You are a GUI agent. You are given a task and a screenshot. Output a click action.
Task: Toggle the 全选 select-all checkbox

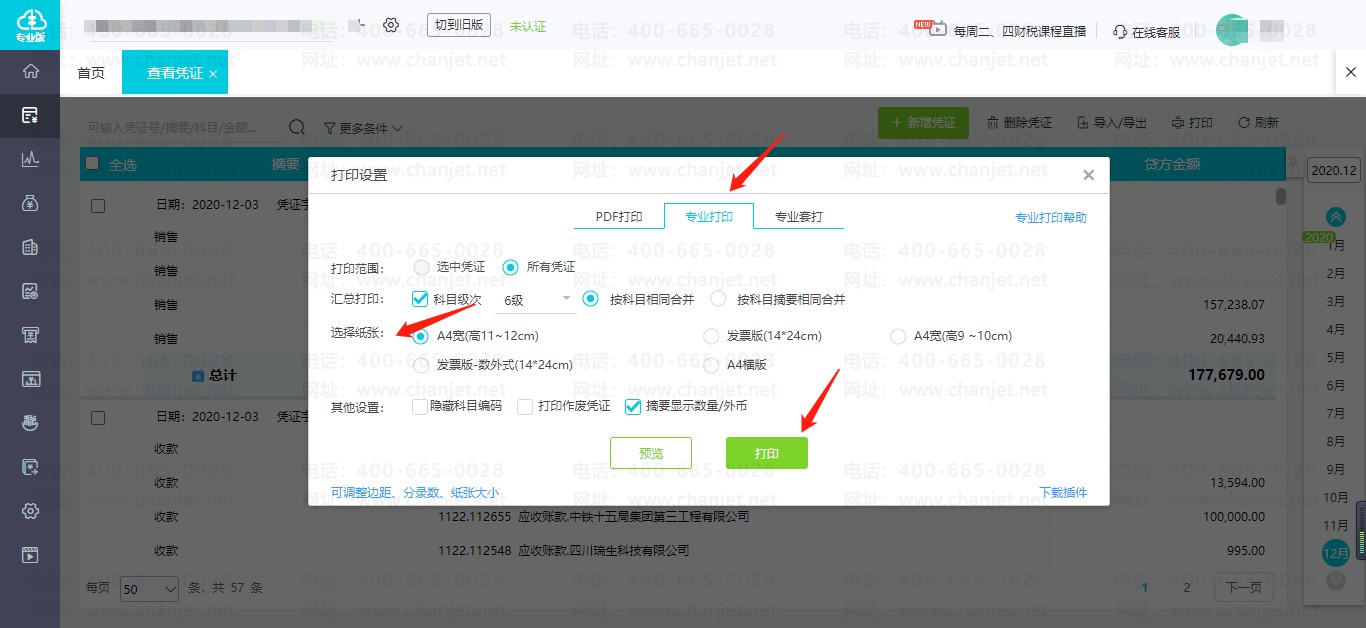[92, 164]
